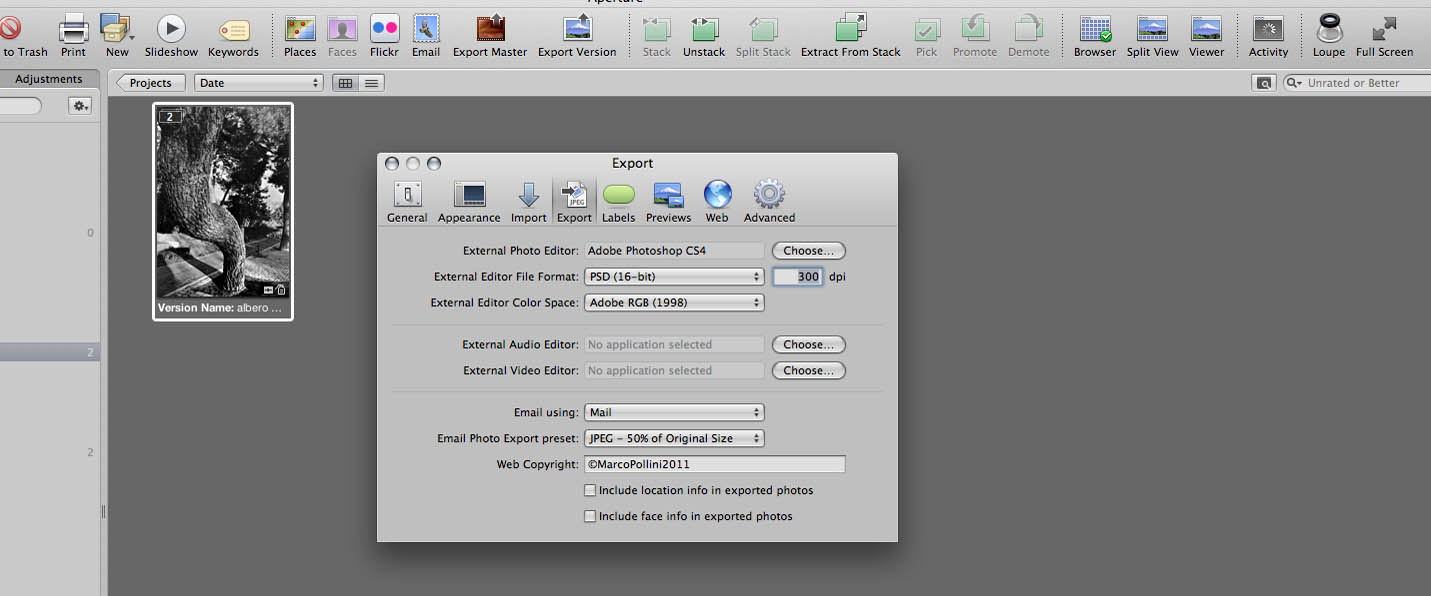Open the filter HUD button beside search
This screenshot has width=1431, height=596.
pyautogui.click(x=1264, y=83)
